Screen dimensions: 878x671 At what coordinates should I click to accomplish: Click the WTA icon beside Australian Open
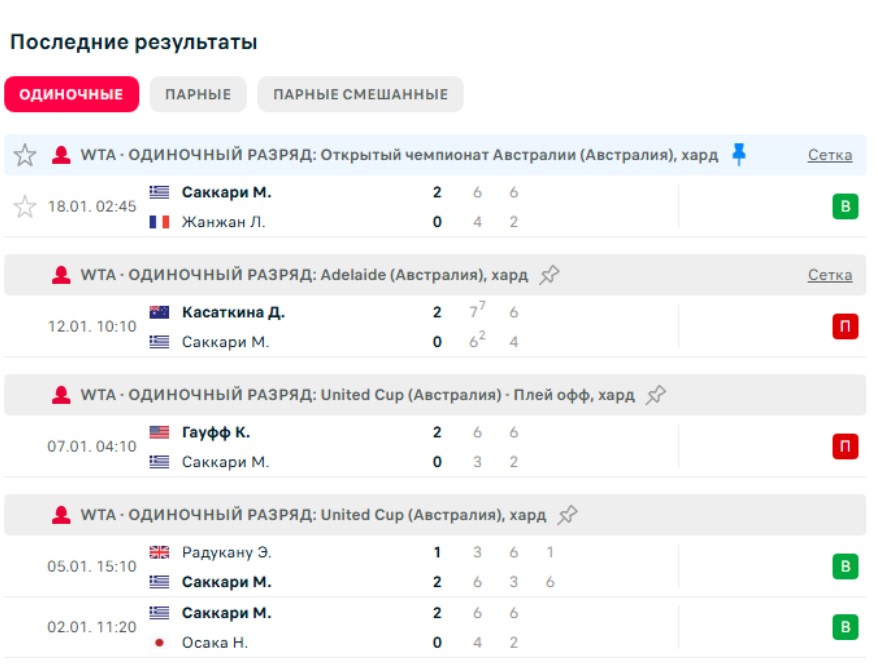[x=61, y=155]
